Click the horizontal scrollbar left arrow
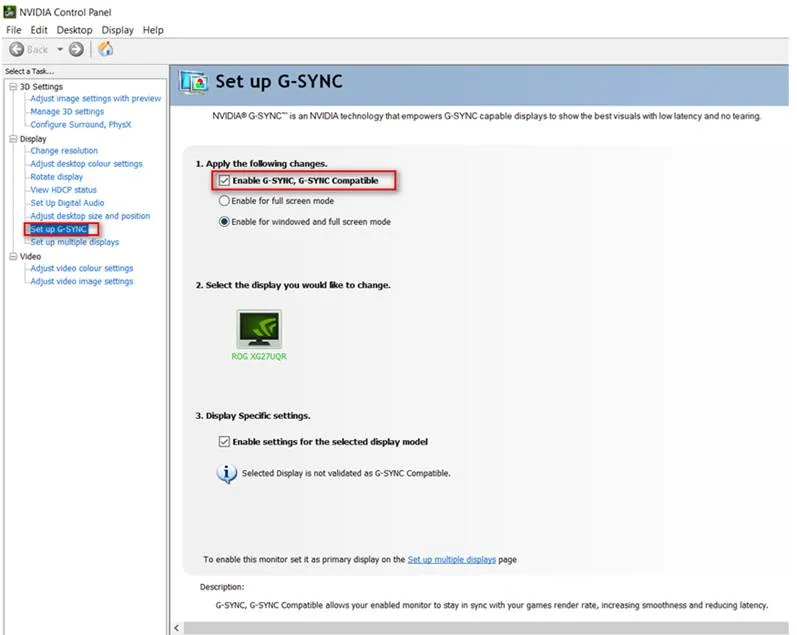 [x=179, y=627]
